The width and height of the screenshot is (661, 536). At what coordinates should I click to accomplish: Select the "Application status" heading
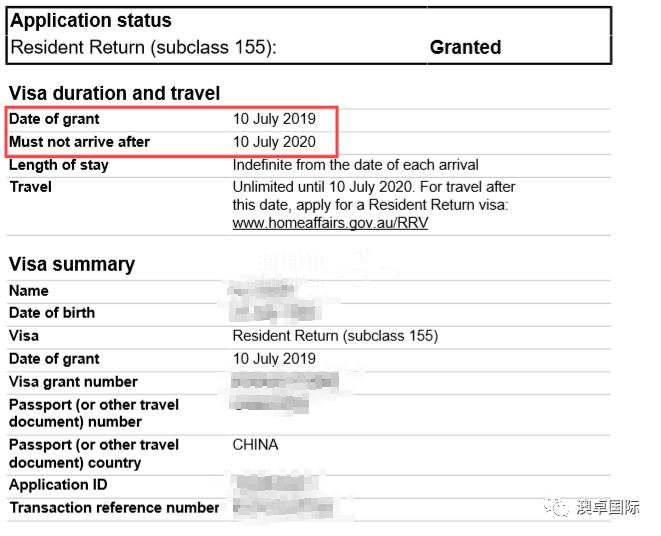(90, 20)
